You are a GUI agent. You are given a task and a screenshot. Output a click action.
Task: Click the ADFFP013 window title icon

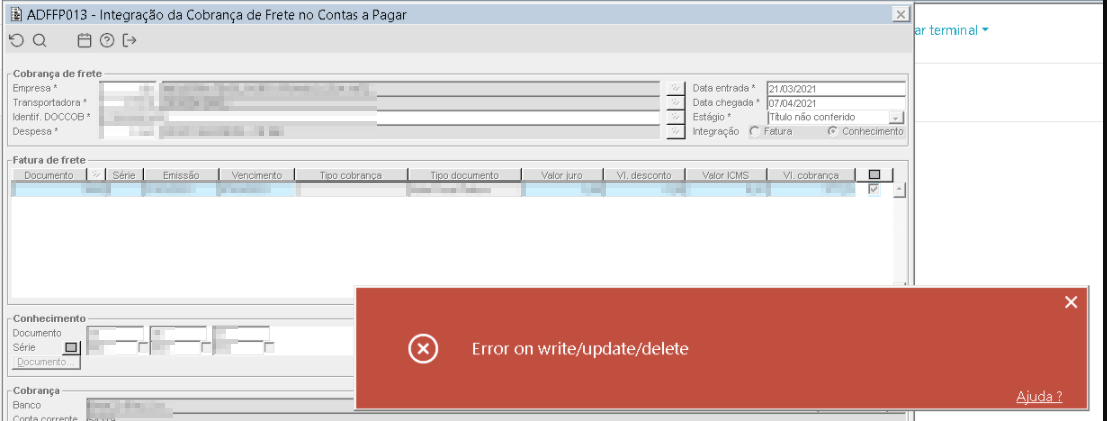[16, 14]
